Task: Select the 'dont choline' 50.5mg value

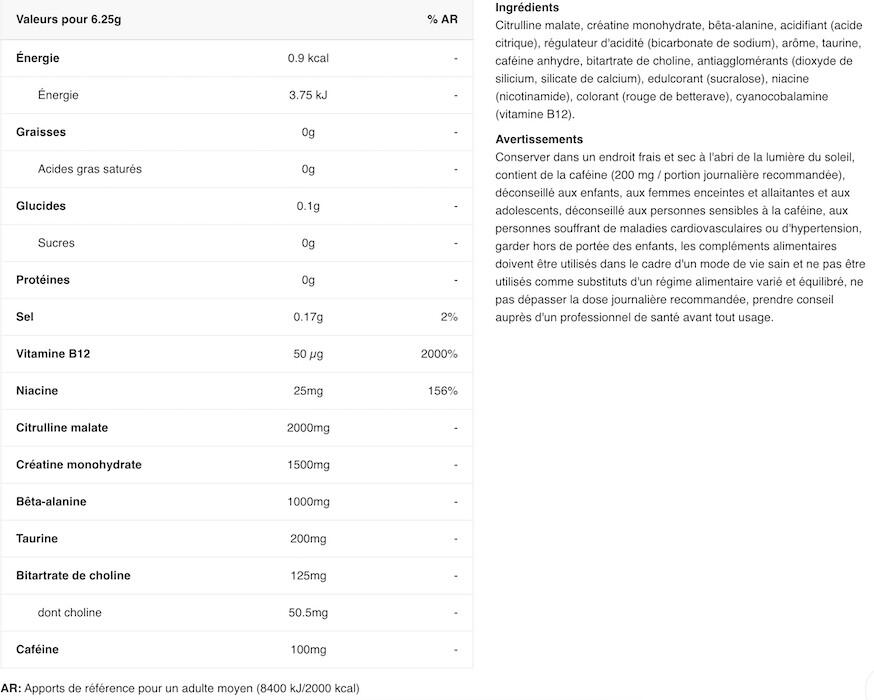Action: click(x=308, y=613)
